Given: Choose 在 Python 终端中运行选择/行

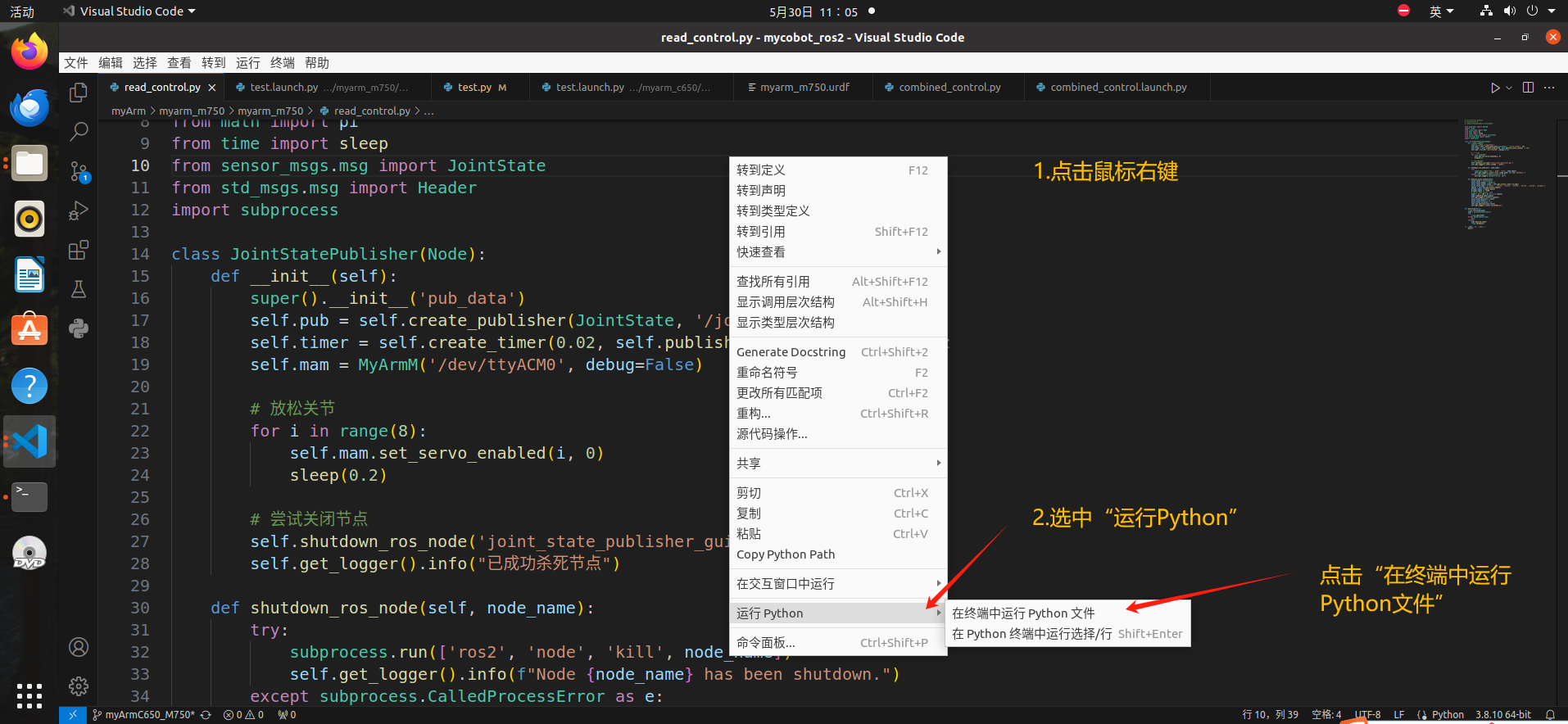Looking at the screenshot, I should [x=1068, y=634].
